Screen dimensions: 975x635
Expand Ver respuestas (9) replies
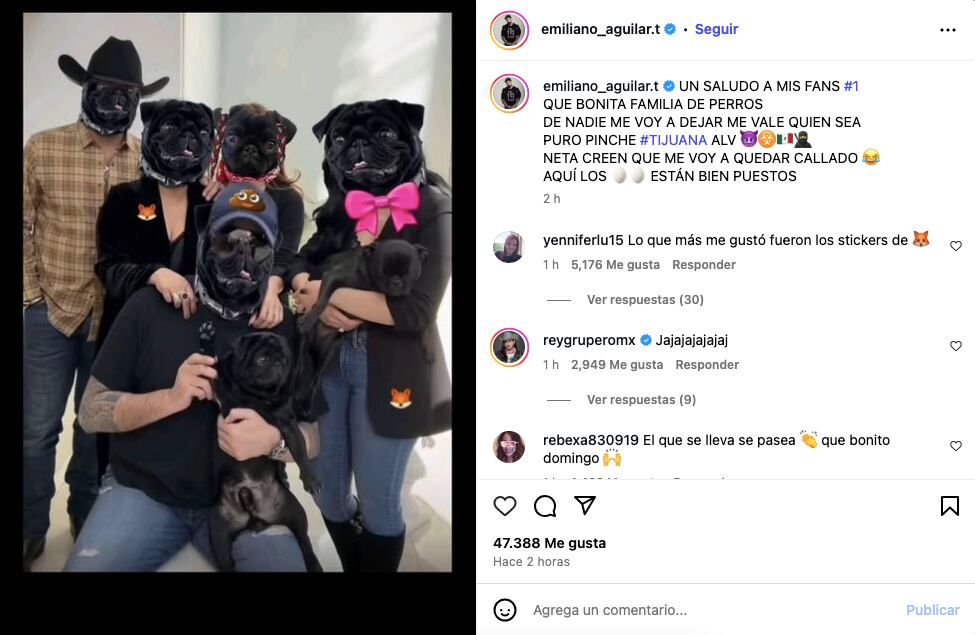tap(641, 400)
